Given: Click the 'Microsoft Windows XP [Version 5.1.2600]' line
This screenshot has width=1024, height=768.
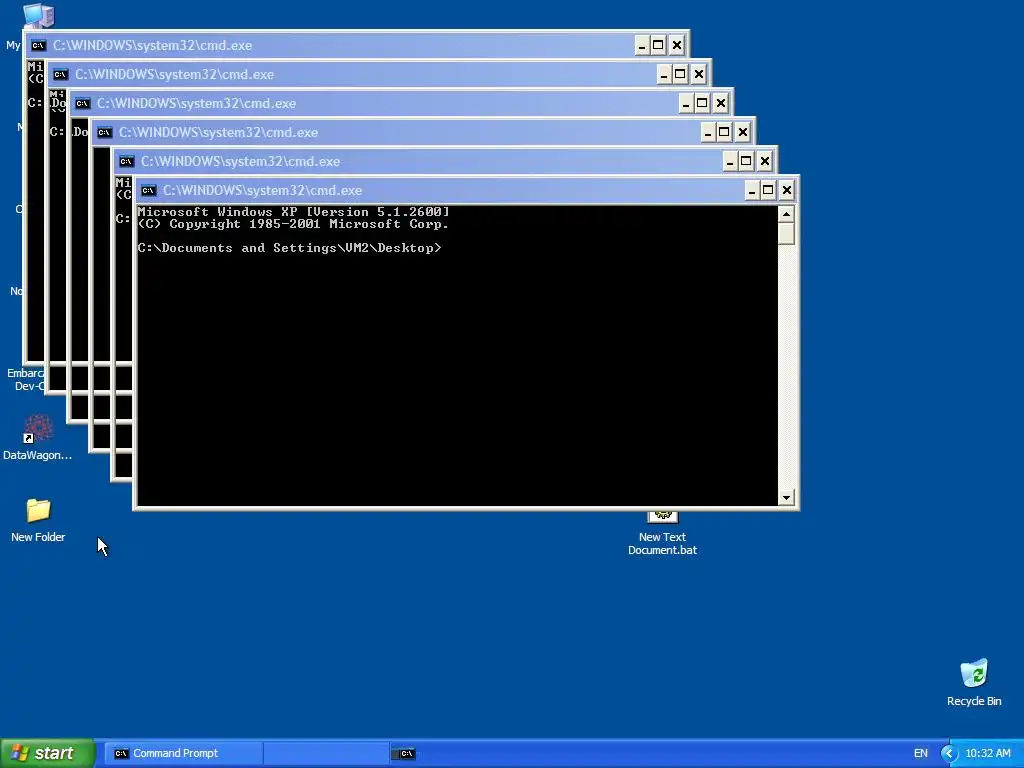Looking at the screenshot, I should point(293,212).
